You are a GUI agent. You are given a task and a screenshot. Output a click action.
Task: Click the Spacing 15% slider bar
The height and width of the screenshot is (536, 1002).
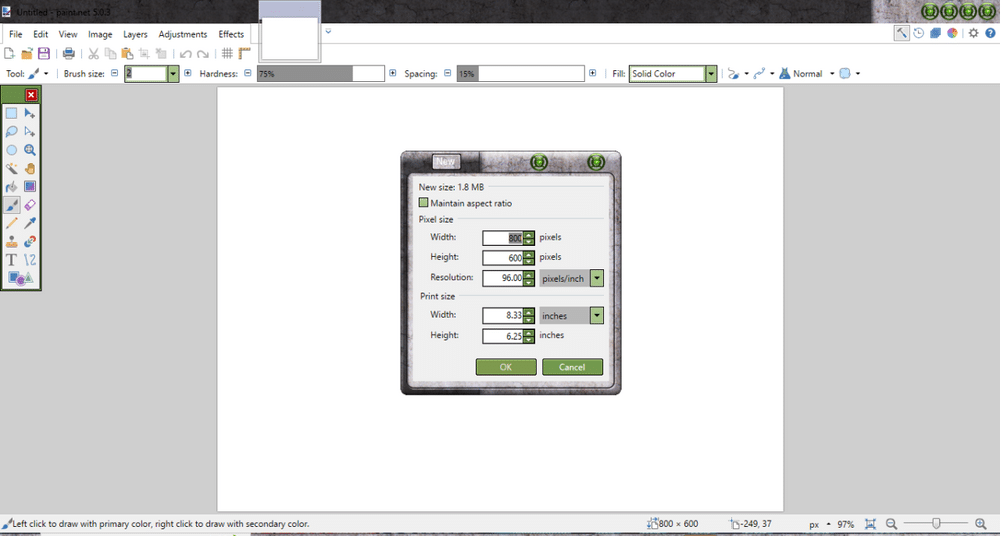click(521, 73)
